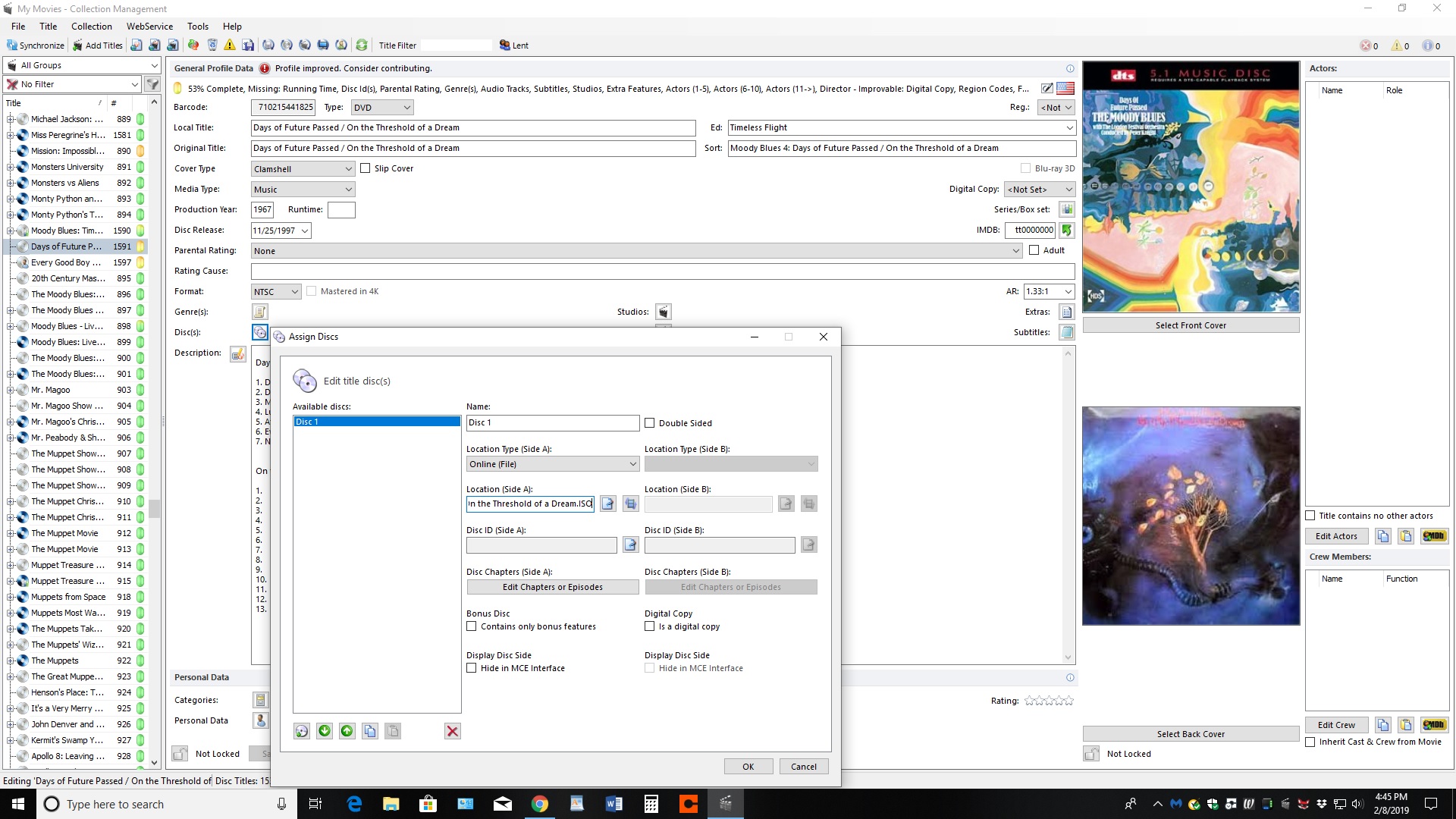The image size is (1456, 819).
Task: Open the Studios editor icon
Action: 664,312
